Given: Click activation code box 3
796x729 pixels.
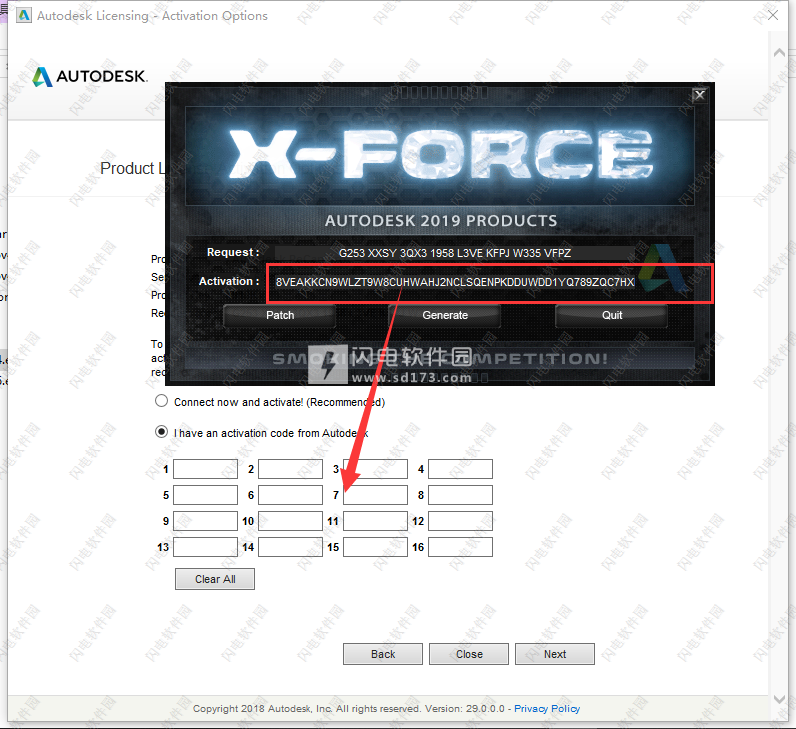Looking at the screenshot, I should pyautogui.click(x=375, y=469).
